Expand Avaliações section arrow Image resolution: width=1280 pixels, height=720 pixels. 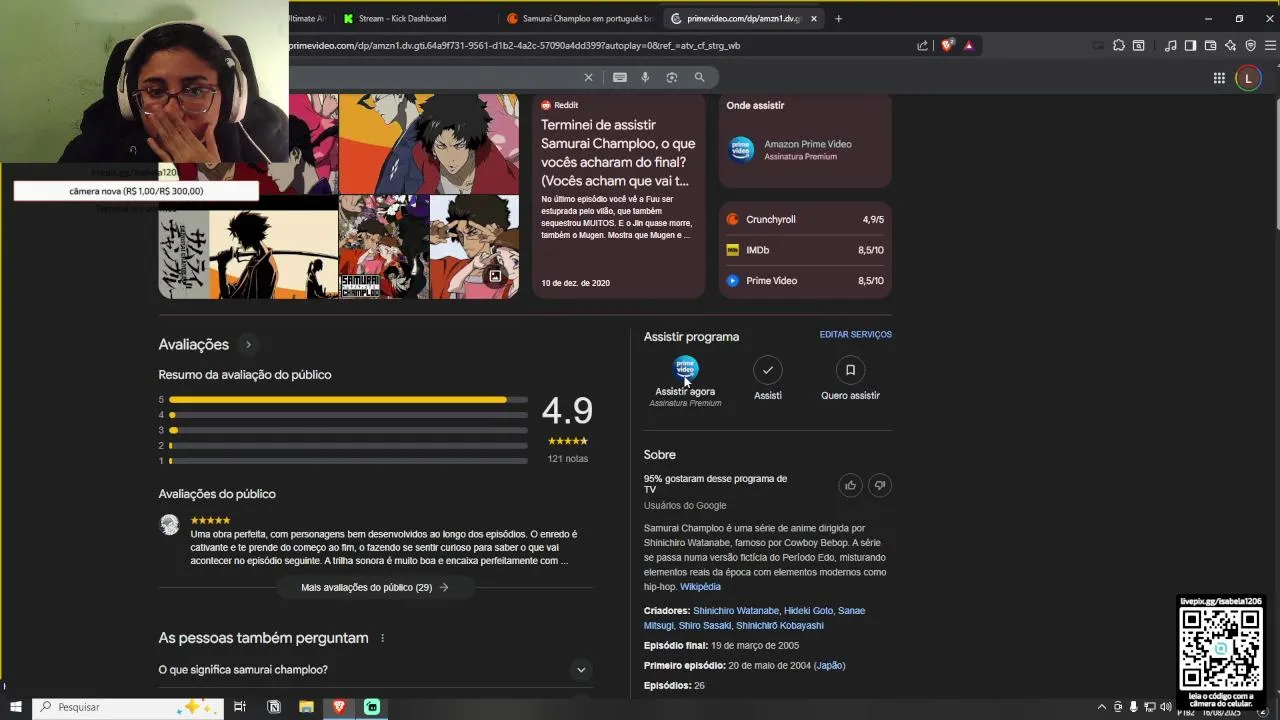pos(248,344)
